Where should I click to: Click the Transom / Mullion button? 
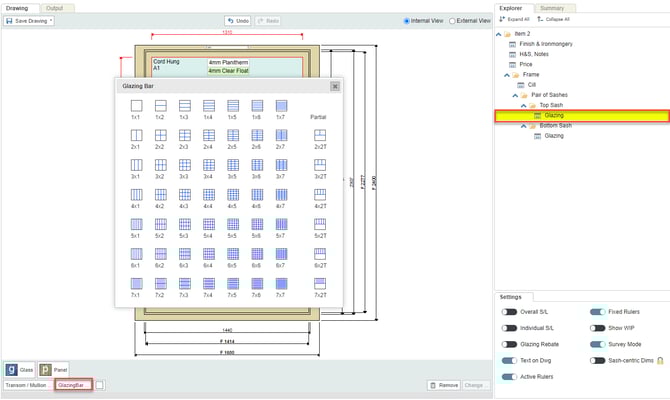click(27, 384)
